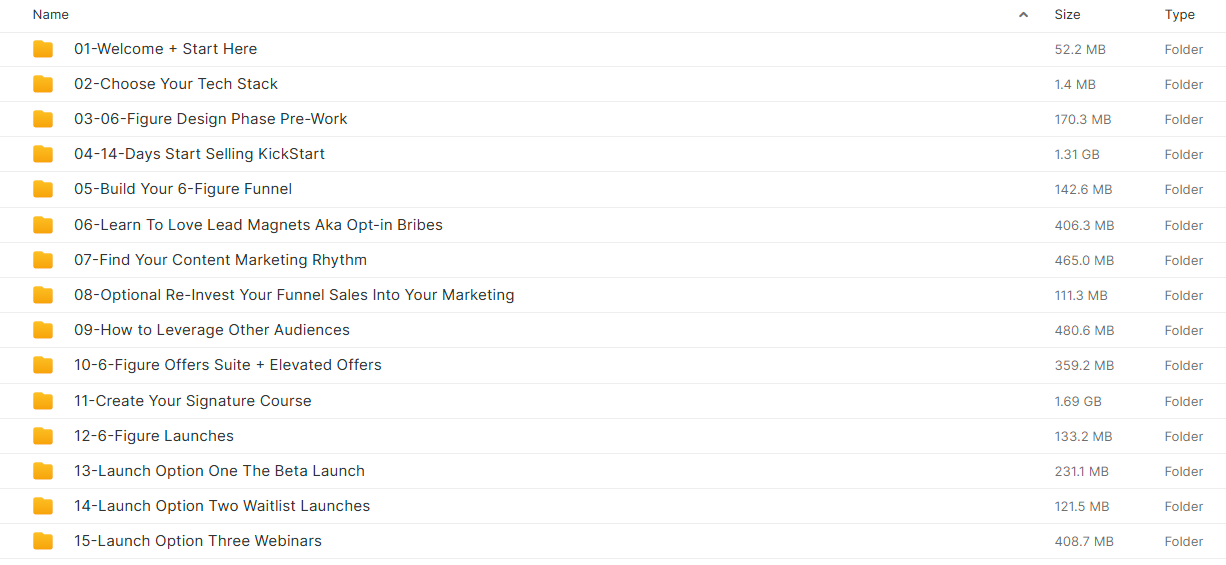This screenshot has width=1226, height=565.
Task: Open 03-06-Figure Design Phase Pre-Work folder
Action: 211,119
